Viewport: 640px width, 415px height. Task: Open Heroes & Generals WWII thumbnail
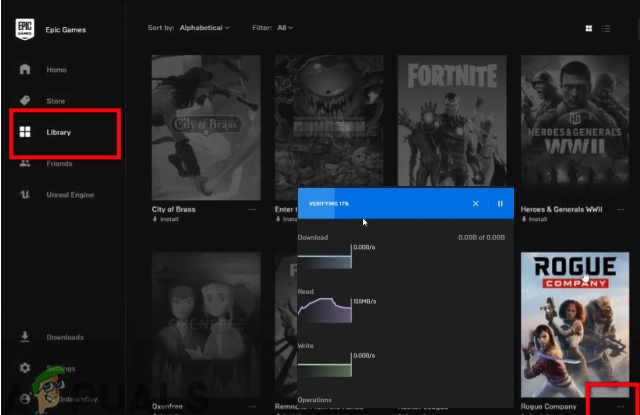coord(575,128)
